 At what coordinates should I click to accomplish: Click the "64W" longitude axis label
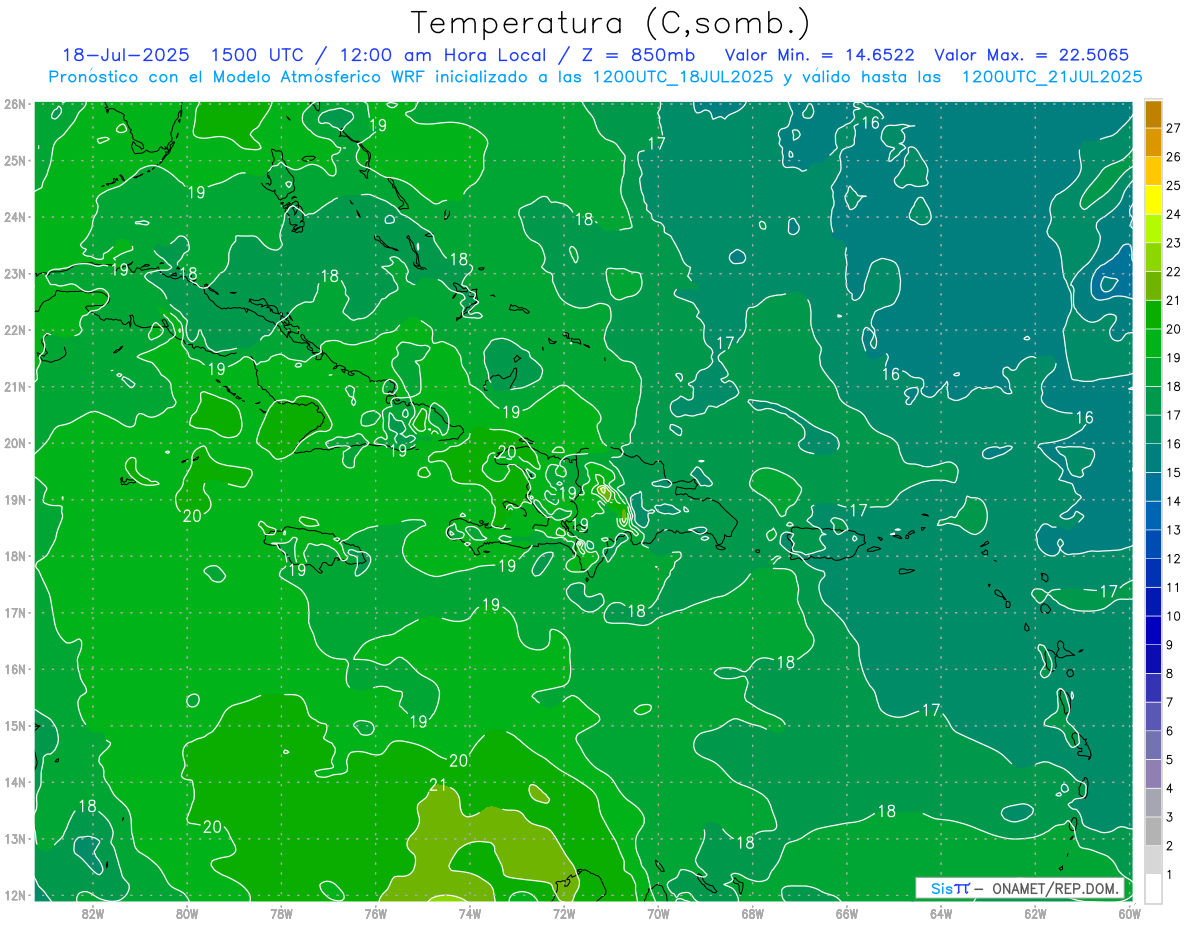[941, 913]
